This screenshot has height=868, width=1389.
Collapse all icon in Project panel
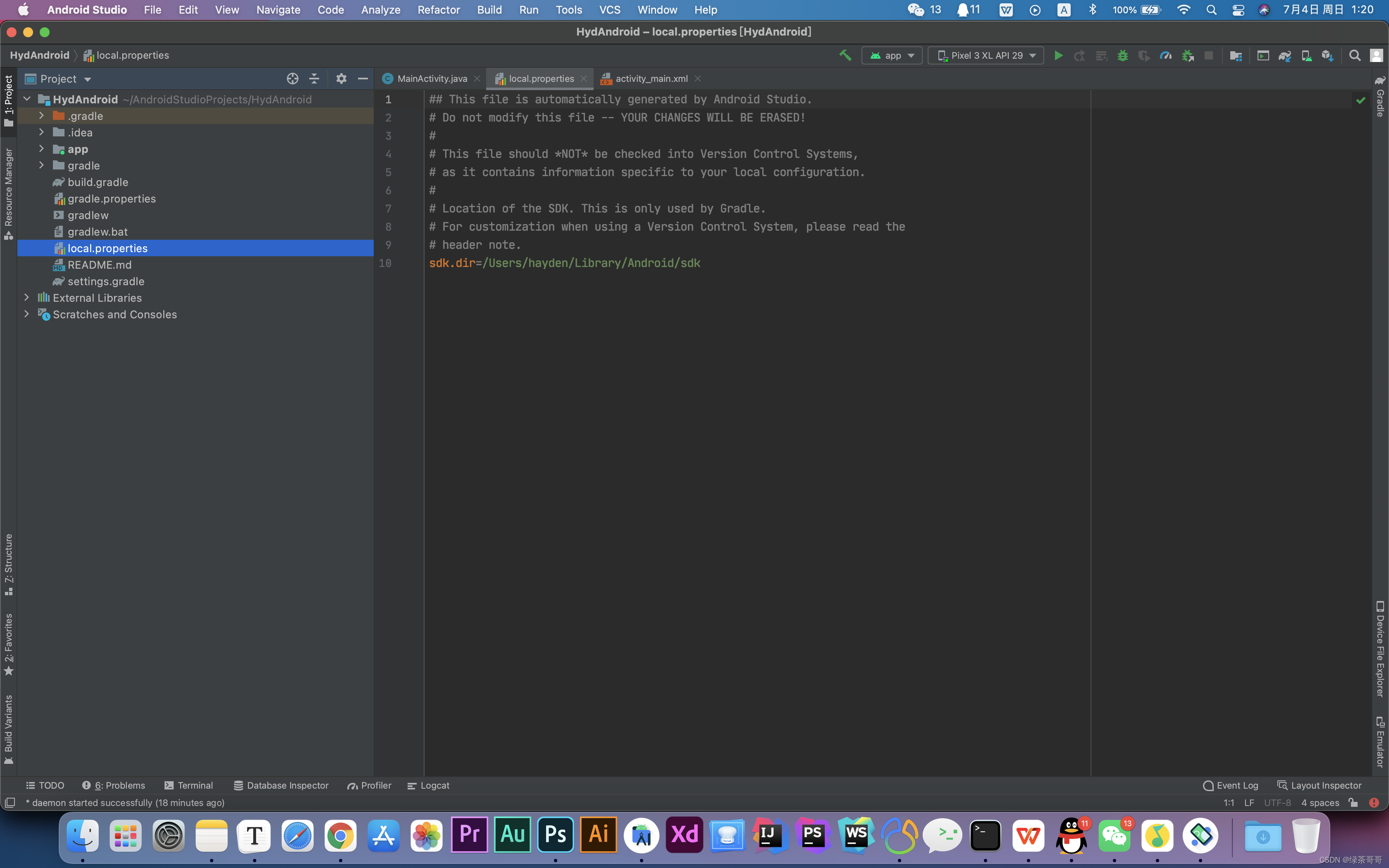pyautogui.click(x=314, y=79)
